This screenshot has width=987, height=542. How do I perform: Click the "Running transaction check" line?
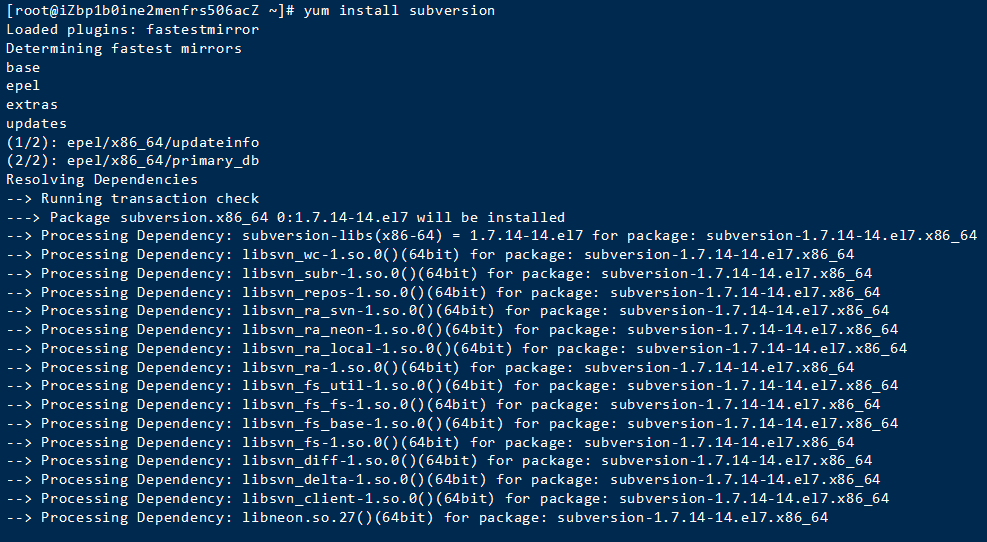(132, 198)
